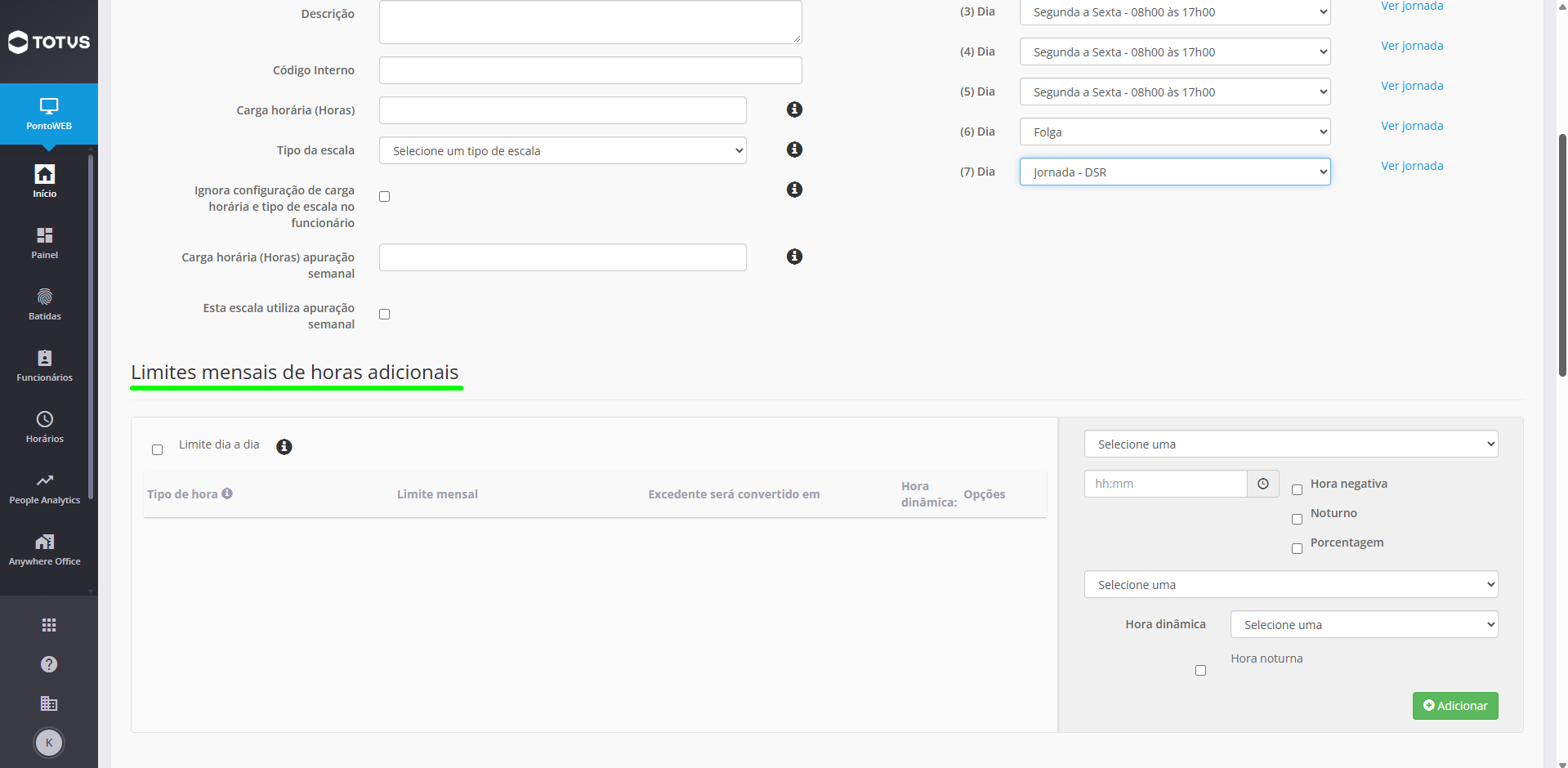Image resolution: width=1568 pixels, height=768 pixels.
Task: Click the Código Interno input field
Action: click(591, 70)
